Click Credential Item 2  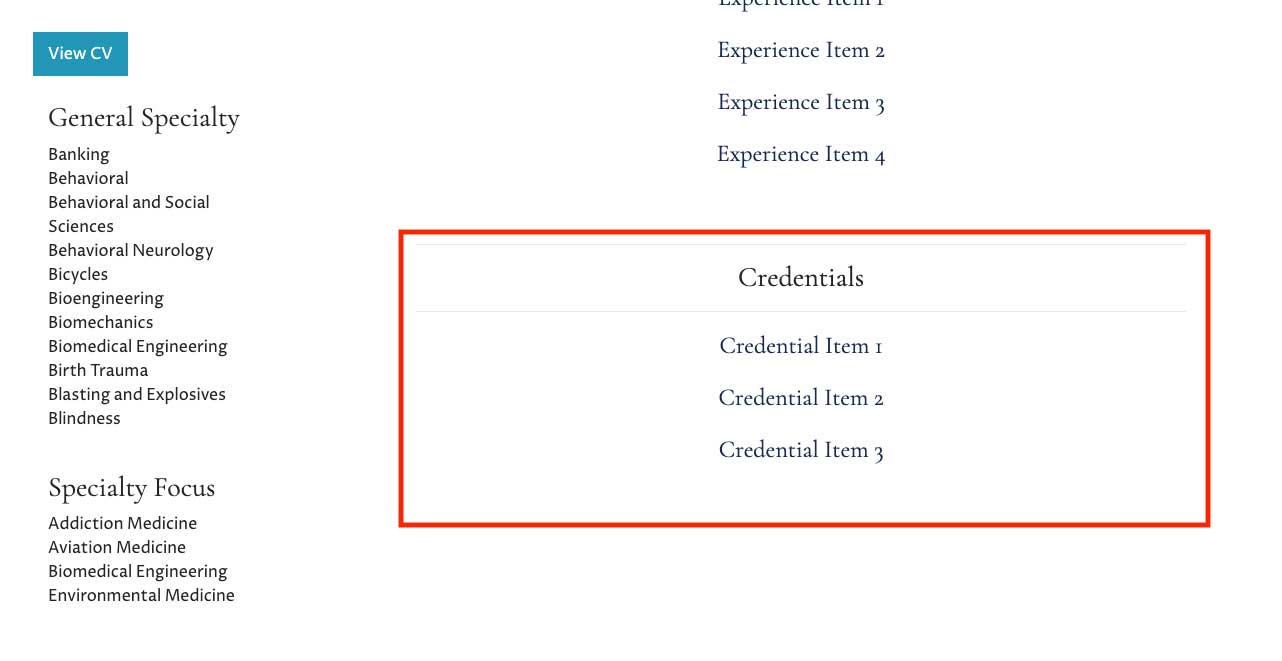tap(801, 398)
